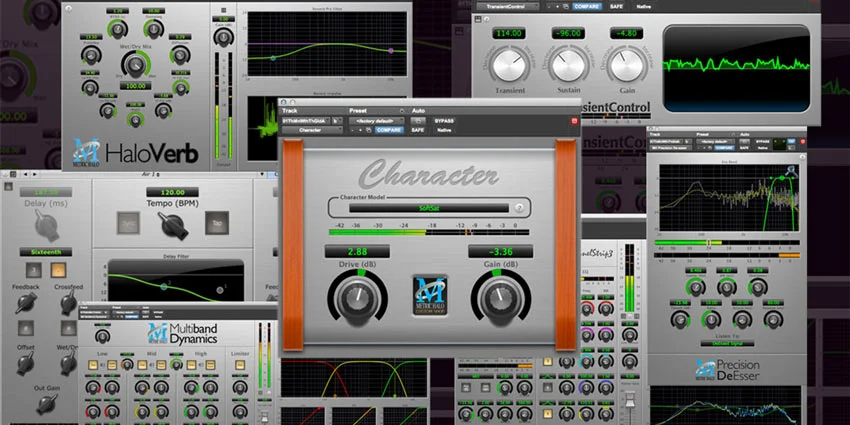850x425 pixels.
Task: Click COMPARE in the TransientControl header
Action: pos(587,7)
